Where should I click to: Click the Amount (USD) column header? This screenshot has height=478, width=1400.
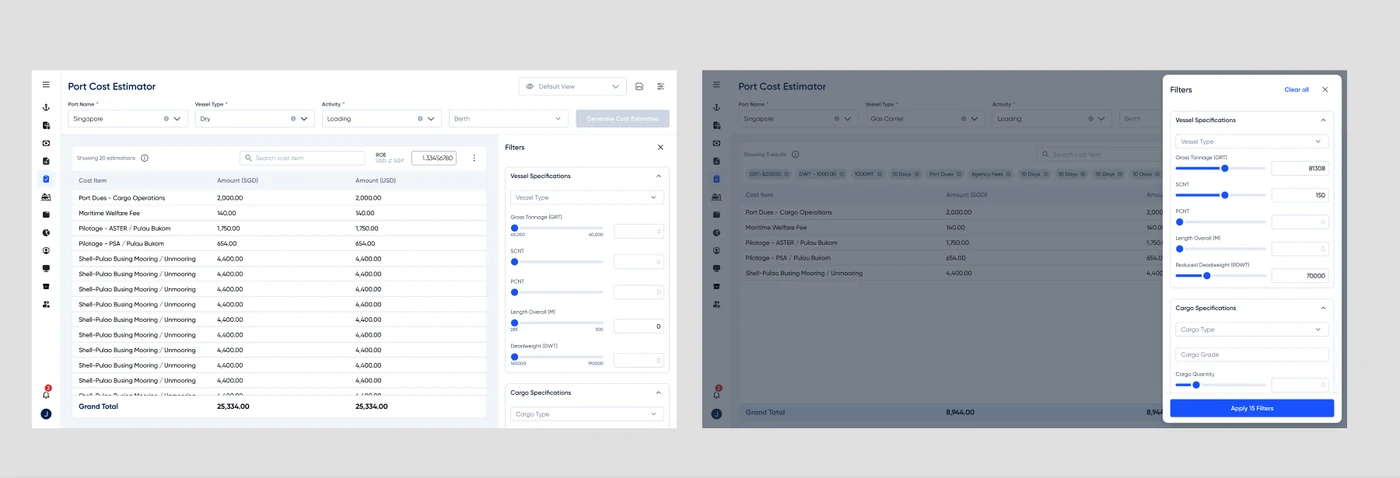(x=376, y=180)
